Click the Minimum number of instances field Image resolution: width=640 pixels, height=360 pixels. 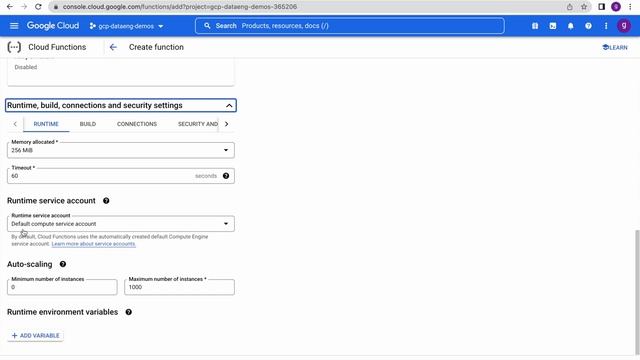[x=62, y=287]
